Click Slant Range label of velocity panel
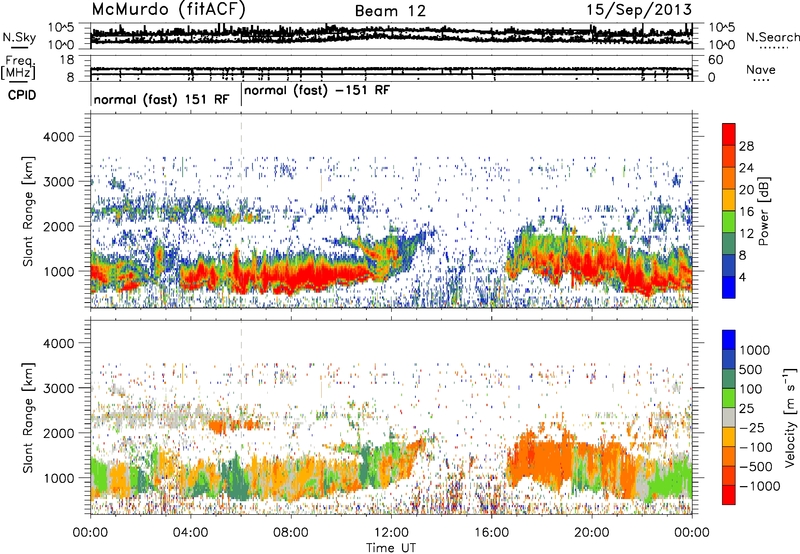Screen dimensions: 800x554 (x=29, y=418)
